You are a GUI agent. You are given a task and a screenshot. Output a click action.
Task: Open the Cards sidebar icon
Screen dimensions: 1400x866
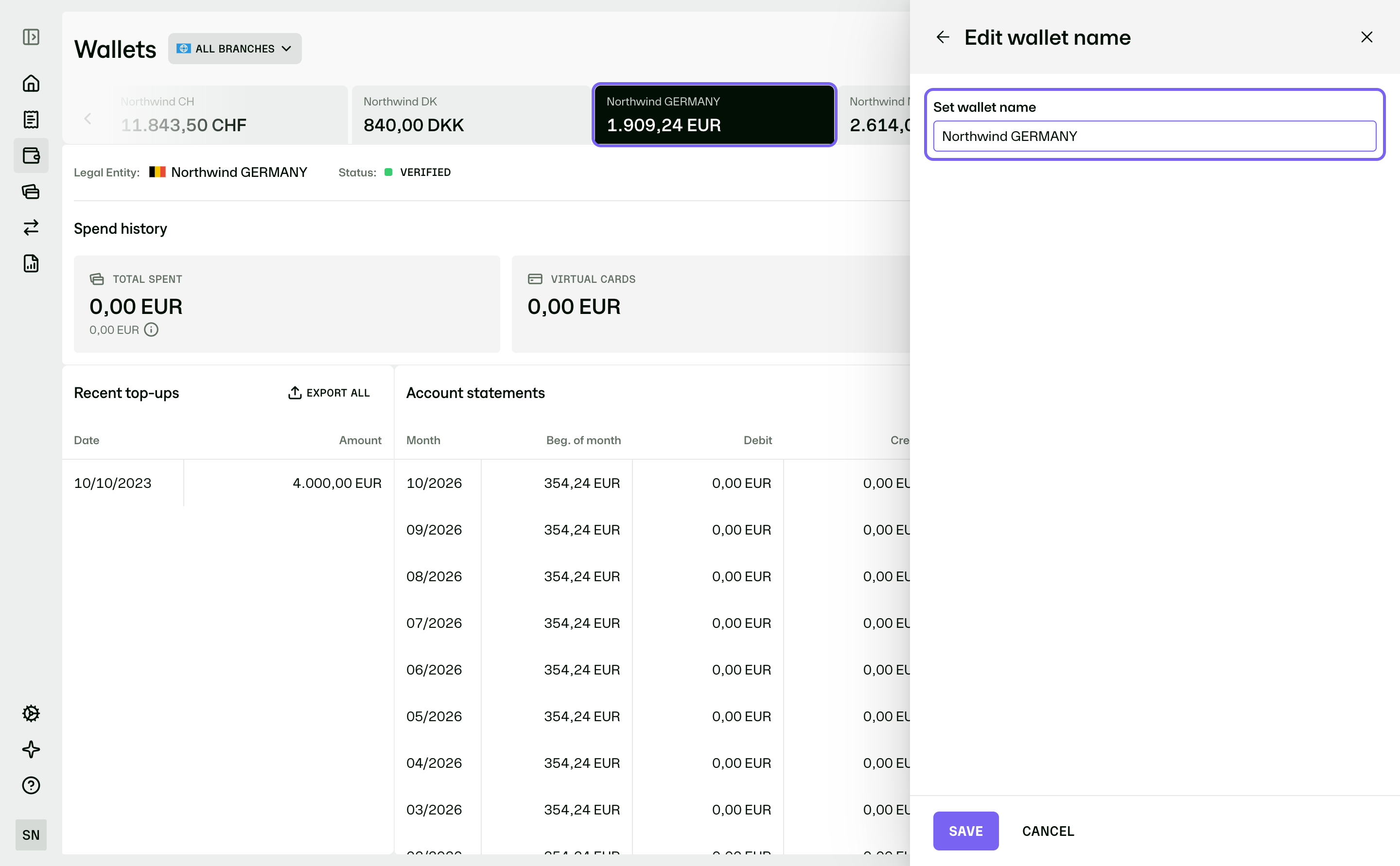click(31, 191)
